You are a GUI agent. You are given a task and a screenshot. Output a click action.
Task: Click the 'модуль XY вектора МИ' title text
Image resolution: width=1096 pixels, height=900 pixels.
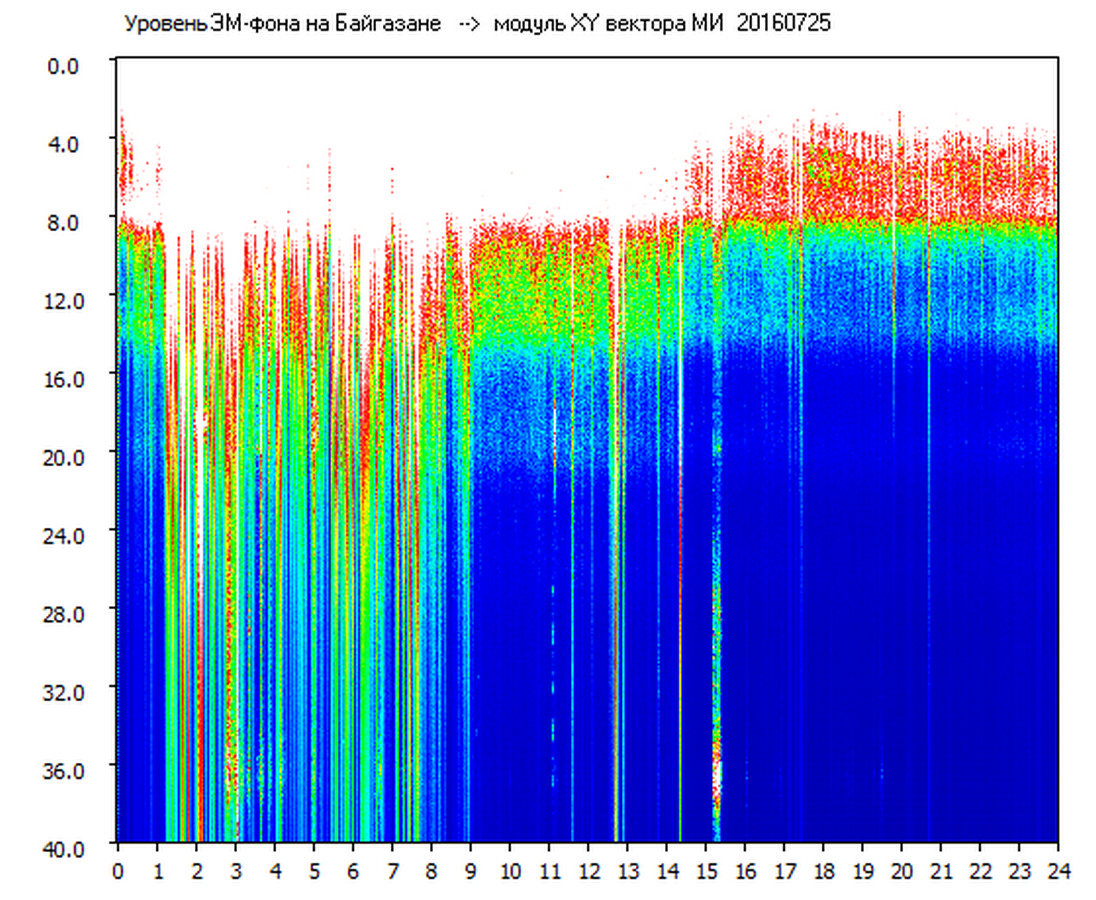611,24
